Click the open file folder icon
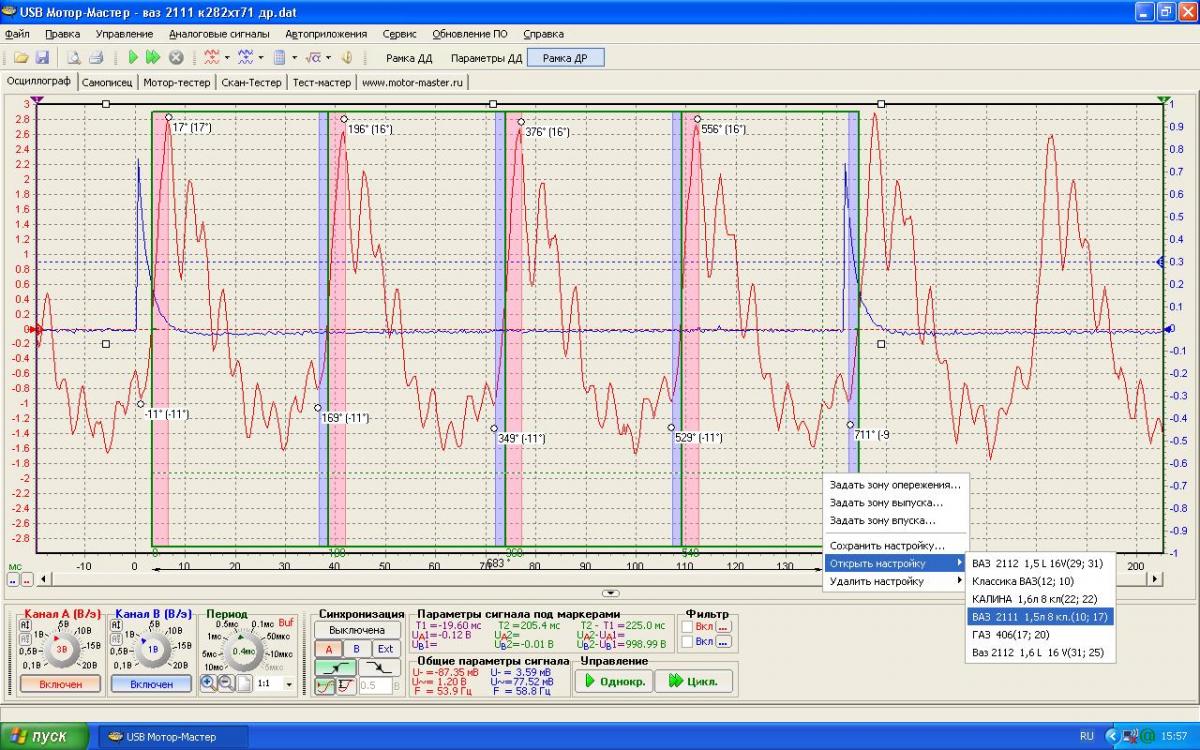Viewport: 1200px width, 750px height. pos(22,58)
